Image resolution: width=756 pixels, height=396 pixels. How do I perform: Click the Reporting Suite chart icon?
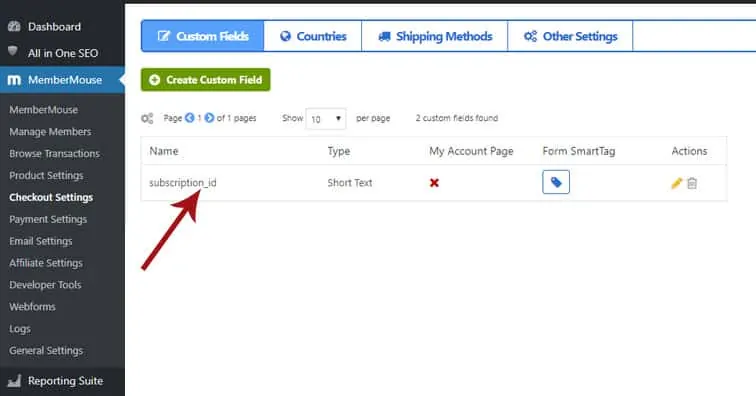coord(14,381)
